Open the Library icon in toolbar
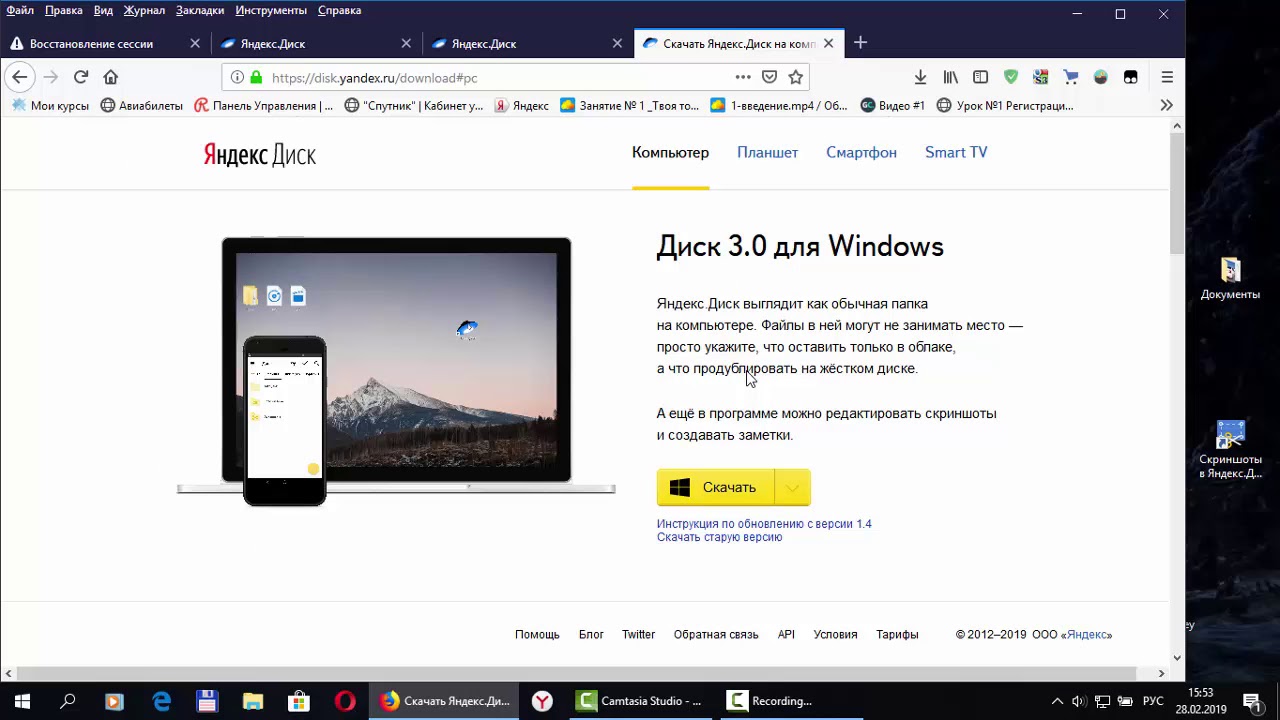 [950, 77]
